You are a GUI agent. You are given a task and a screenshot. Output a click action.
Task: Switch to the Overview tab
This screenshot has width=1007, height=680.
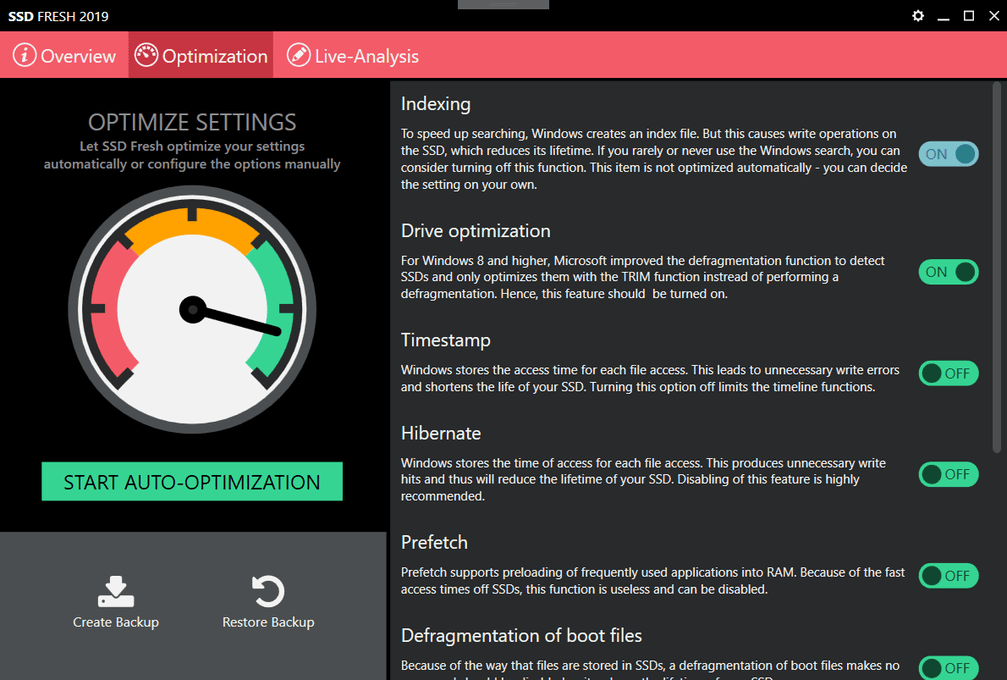coord(64,55)
